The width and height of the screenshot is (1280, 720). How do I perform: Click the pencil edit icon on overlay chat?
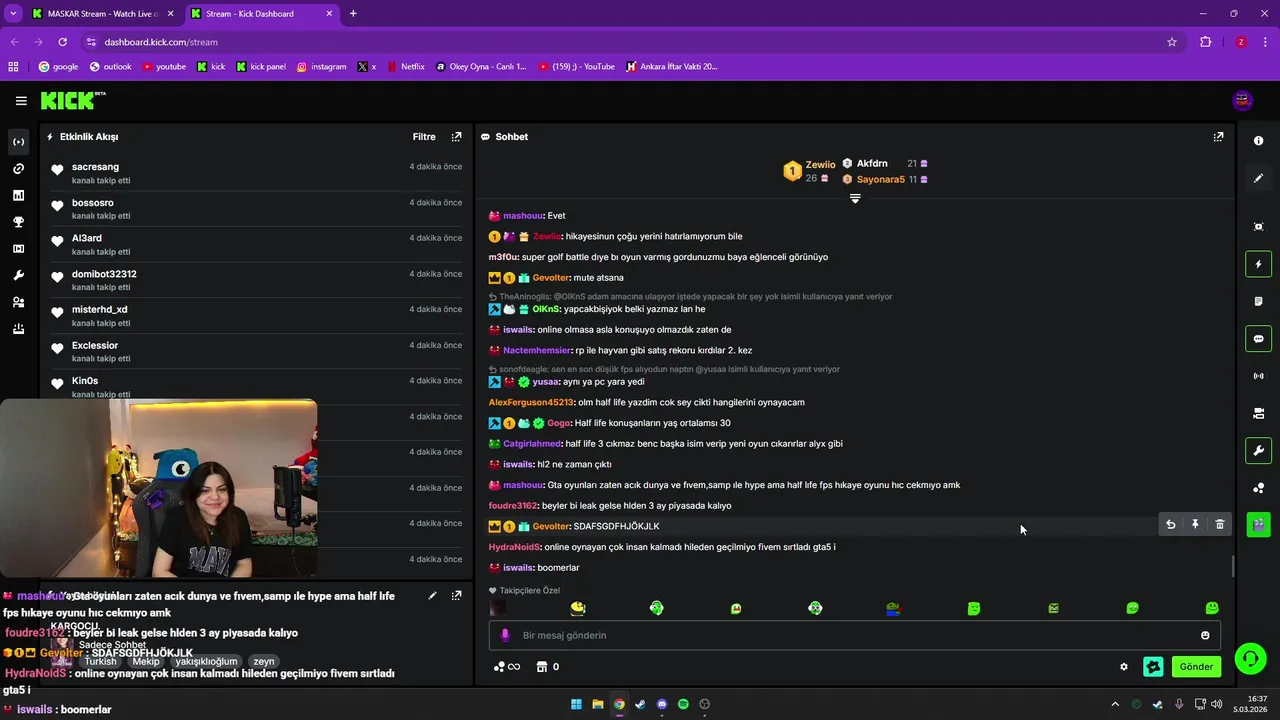[432, 595]
